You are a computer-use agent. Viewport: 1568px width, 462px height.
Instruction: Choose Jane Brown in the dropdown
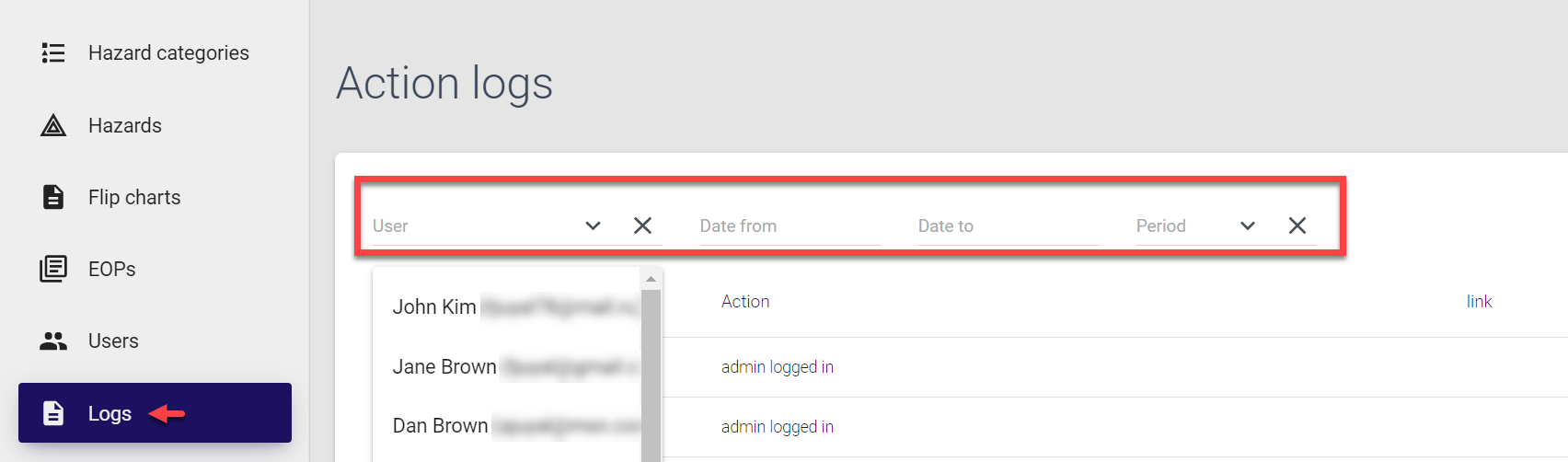(x=444, y=367)
